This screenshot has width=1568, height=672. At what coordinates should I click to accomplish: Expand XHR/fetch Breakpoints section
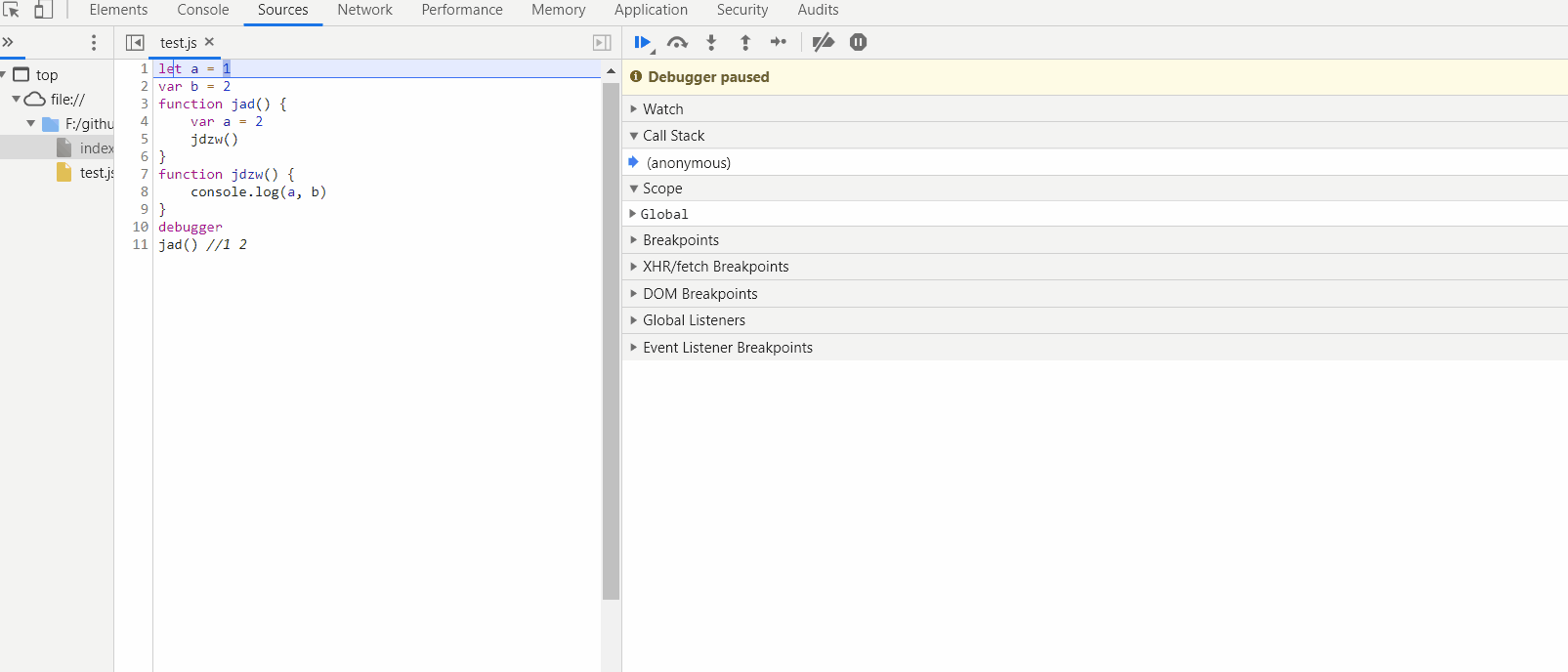click(x=1094, y=267)
